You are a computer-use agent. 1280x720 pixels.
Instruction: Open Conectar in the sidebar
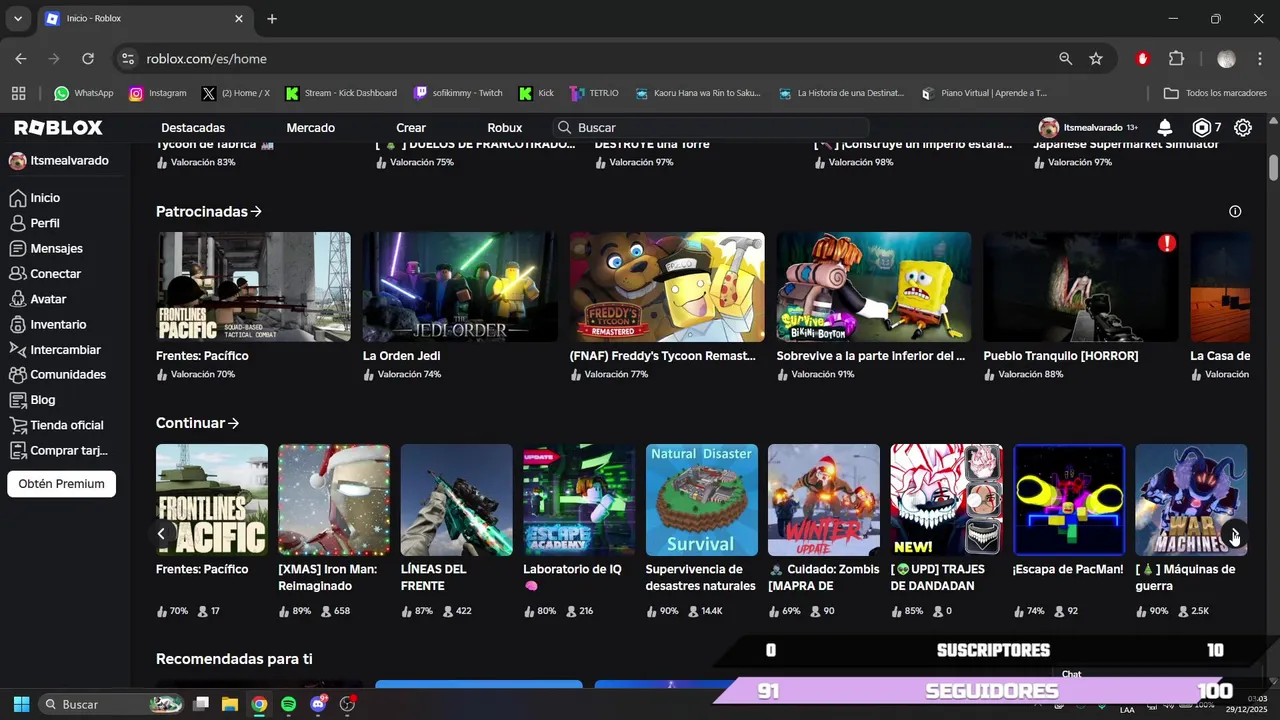[55, 274]
